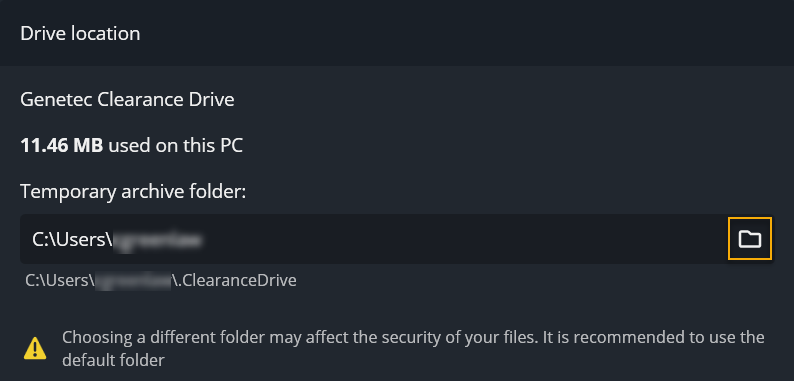Click the Genetec Clearance Drive label

click(127, 99)
